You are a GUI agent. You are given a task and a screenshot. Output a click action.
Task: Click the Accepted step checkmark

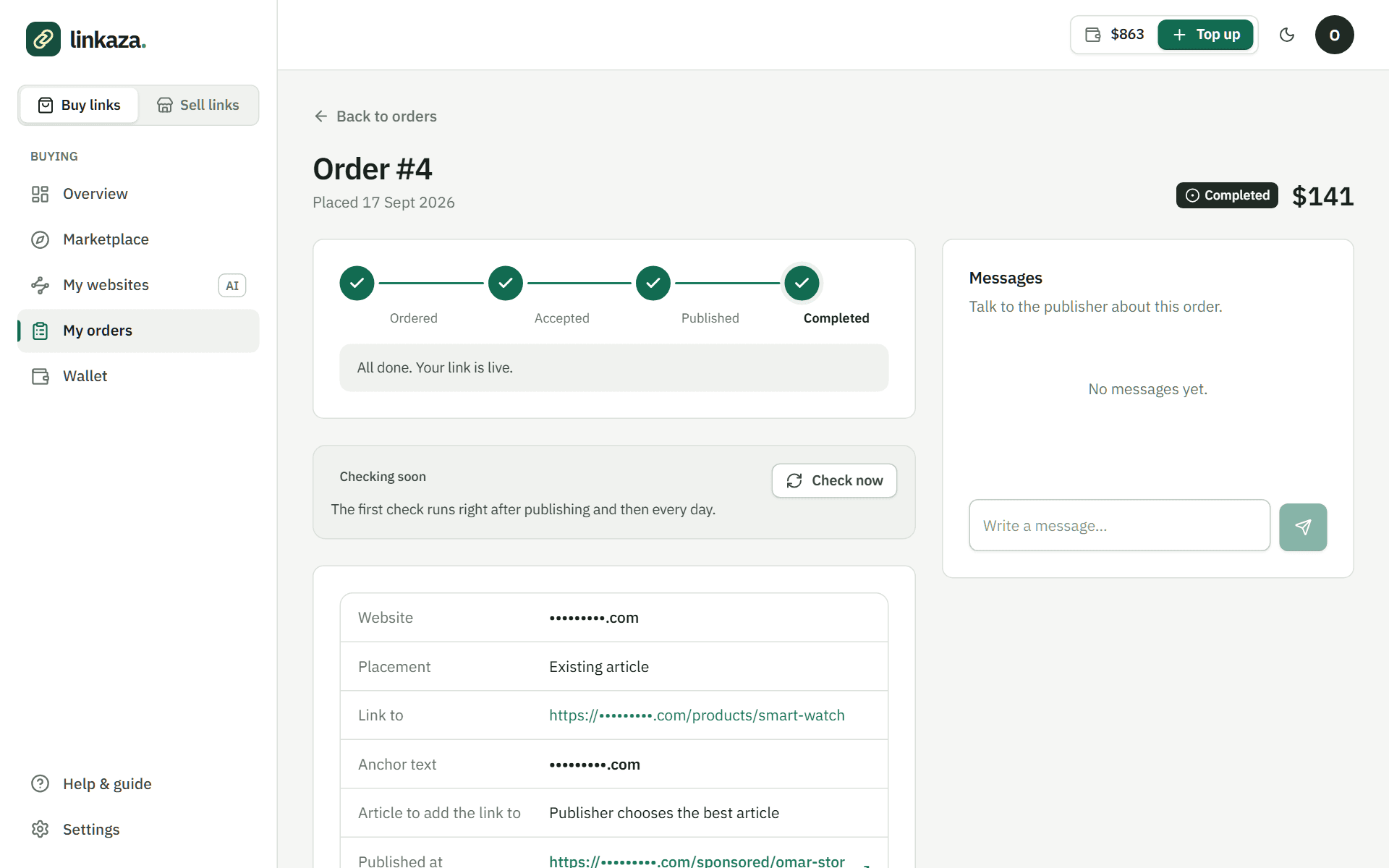(506, 283)
